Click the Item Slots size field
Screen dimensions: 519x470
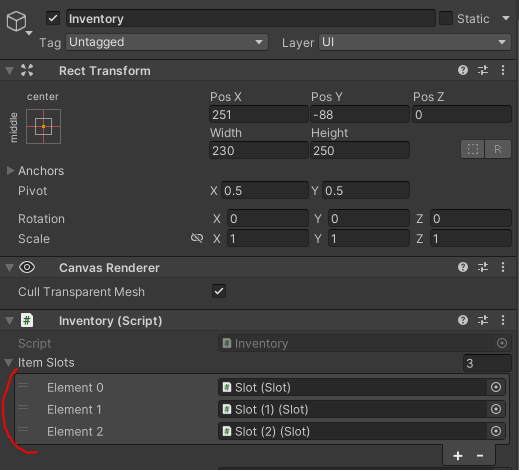click(487, 363)
